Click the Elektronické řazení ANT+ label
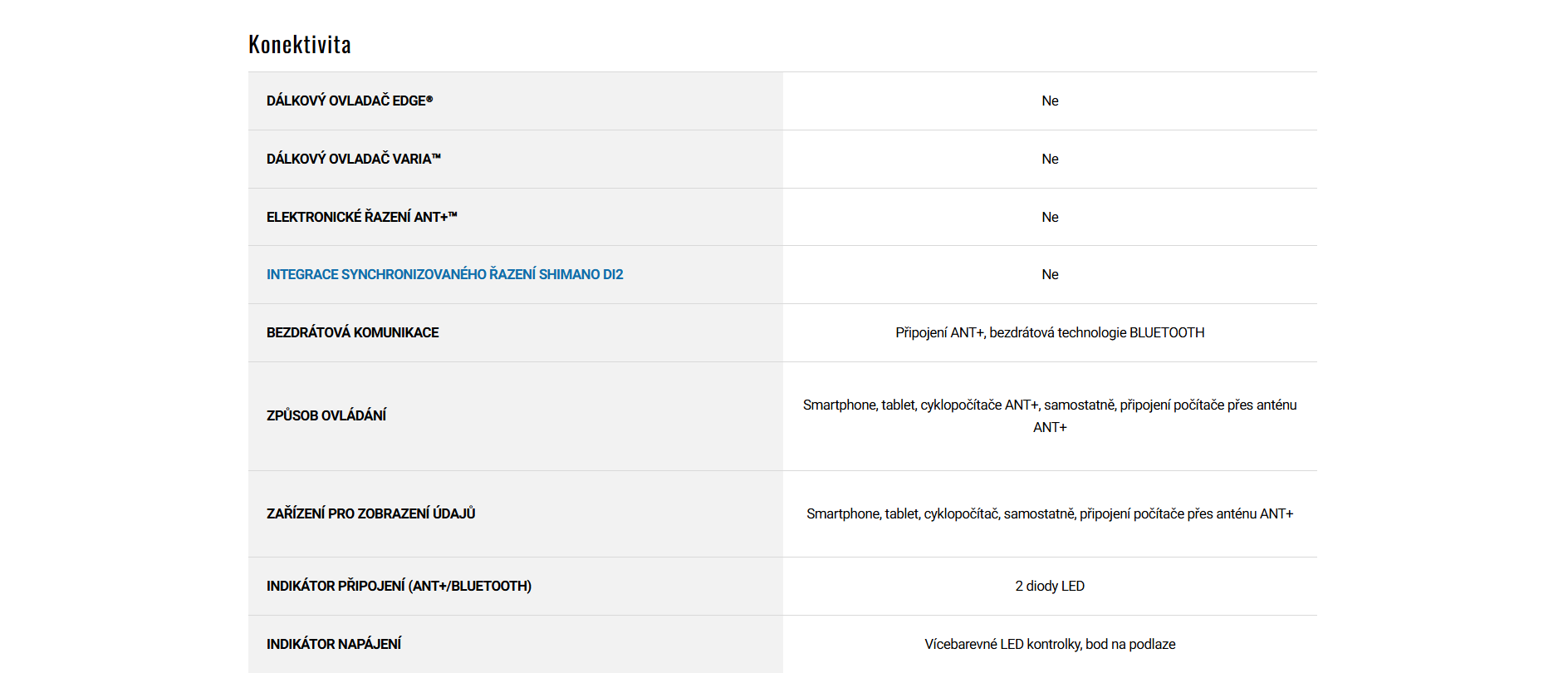Viewport: 1568px width, 673px height. 361,217
